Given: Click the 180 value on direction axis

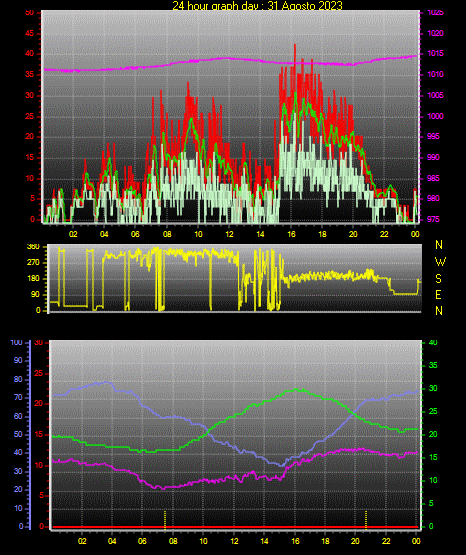Looking at the screenshot, I should point(33,279).
